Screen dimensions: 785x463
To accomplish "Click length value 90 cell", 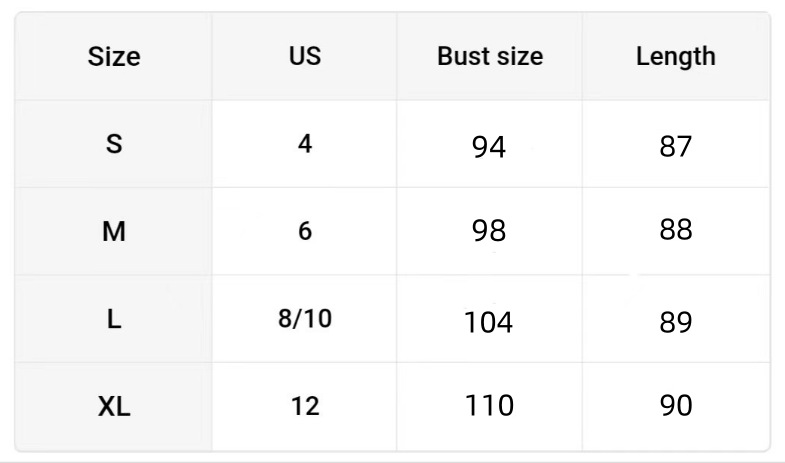I will click(x=676, y=405).
